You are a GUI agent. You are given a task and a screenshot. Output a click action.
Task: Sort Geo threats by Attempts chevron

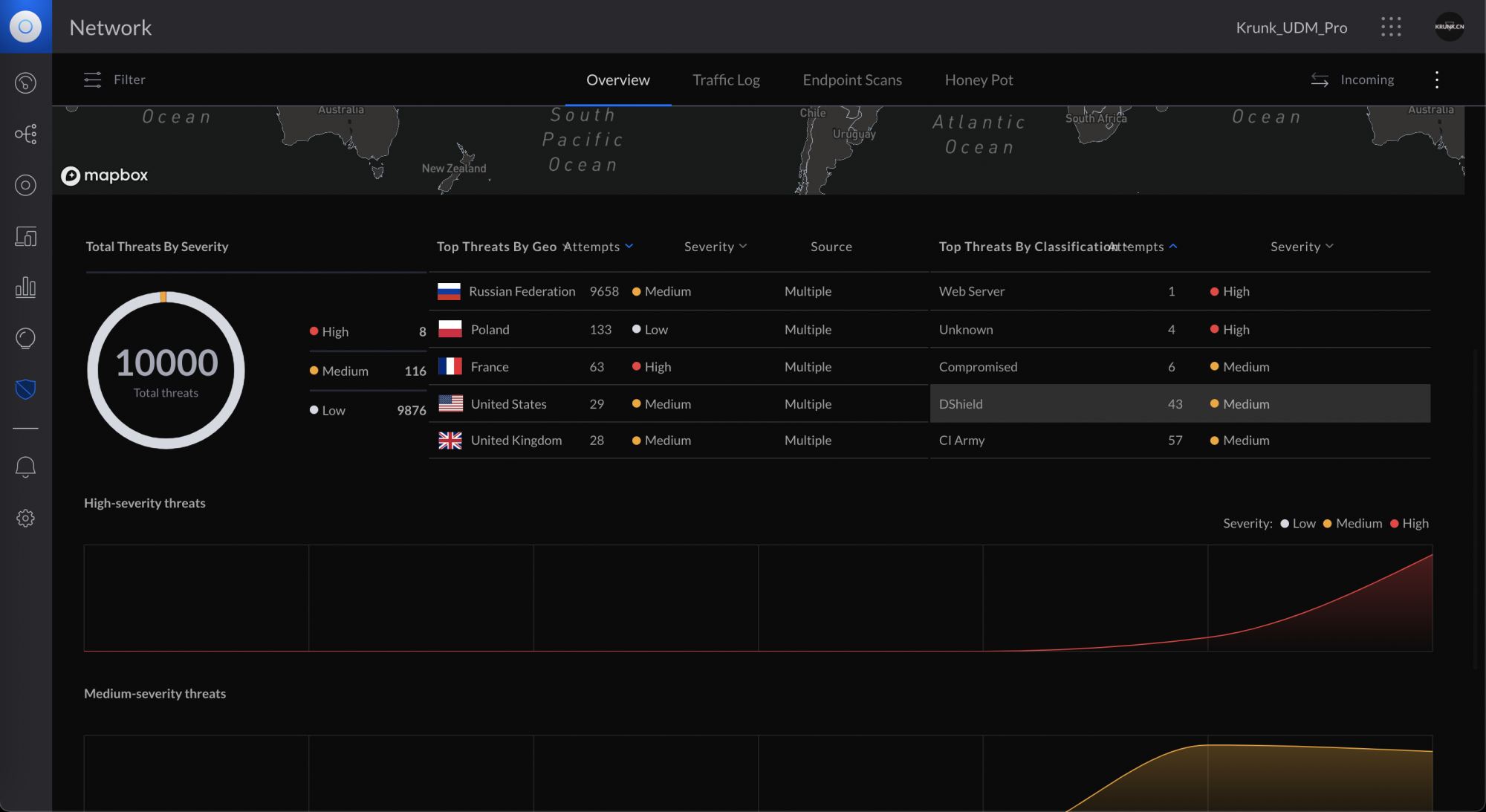pyautogui.click(x=629, y=246)
